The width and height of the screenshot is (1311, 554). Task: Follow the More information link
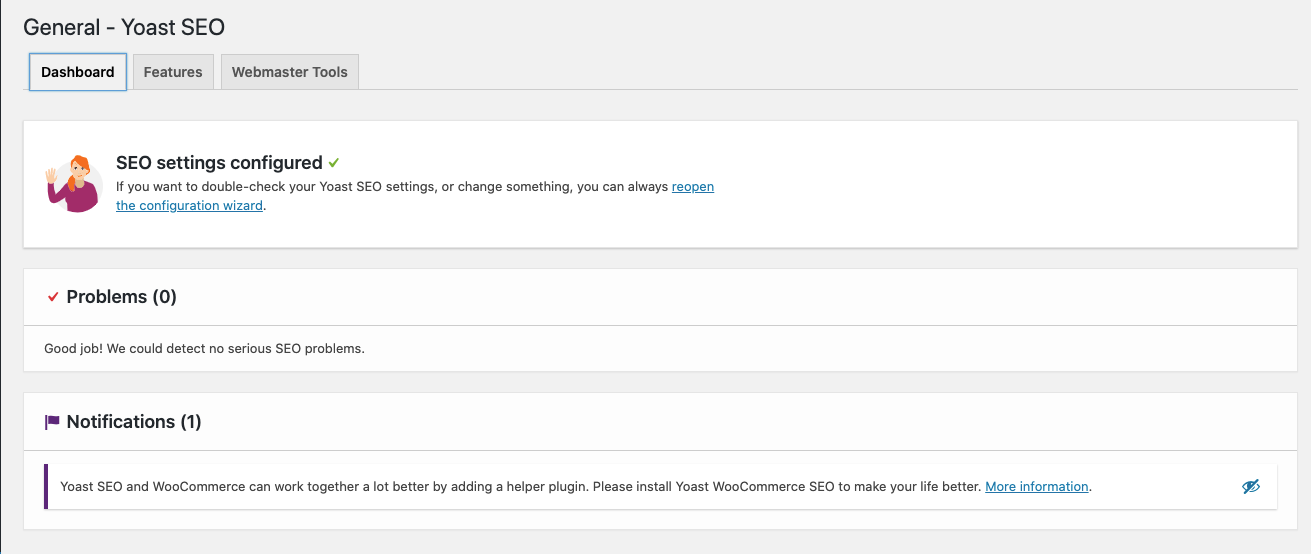point(1037,487)
